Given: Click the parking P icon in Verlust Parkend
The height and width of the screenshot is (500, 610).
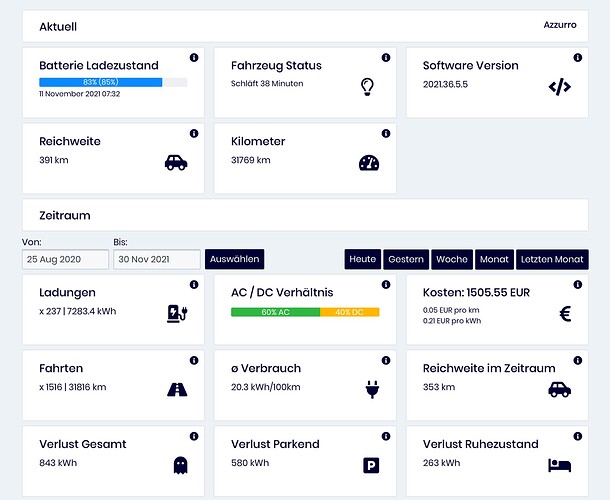Looking at the screenshot, I should coord(371,465).
